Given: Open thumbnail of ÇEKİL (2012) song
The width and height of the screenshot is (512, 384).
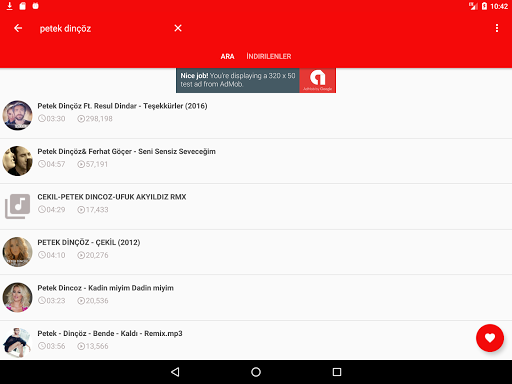Looking at the screenshot, I should (17, 252).
